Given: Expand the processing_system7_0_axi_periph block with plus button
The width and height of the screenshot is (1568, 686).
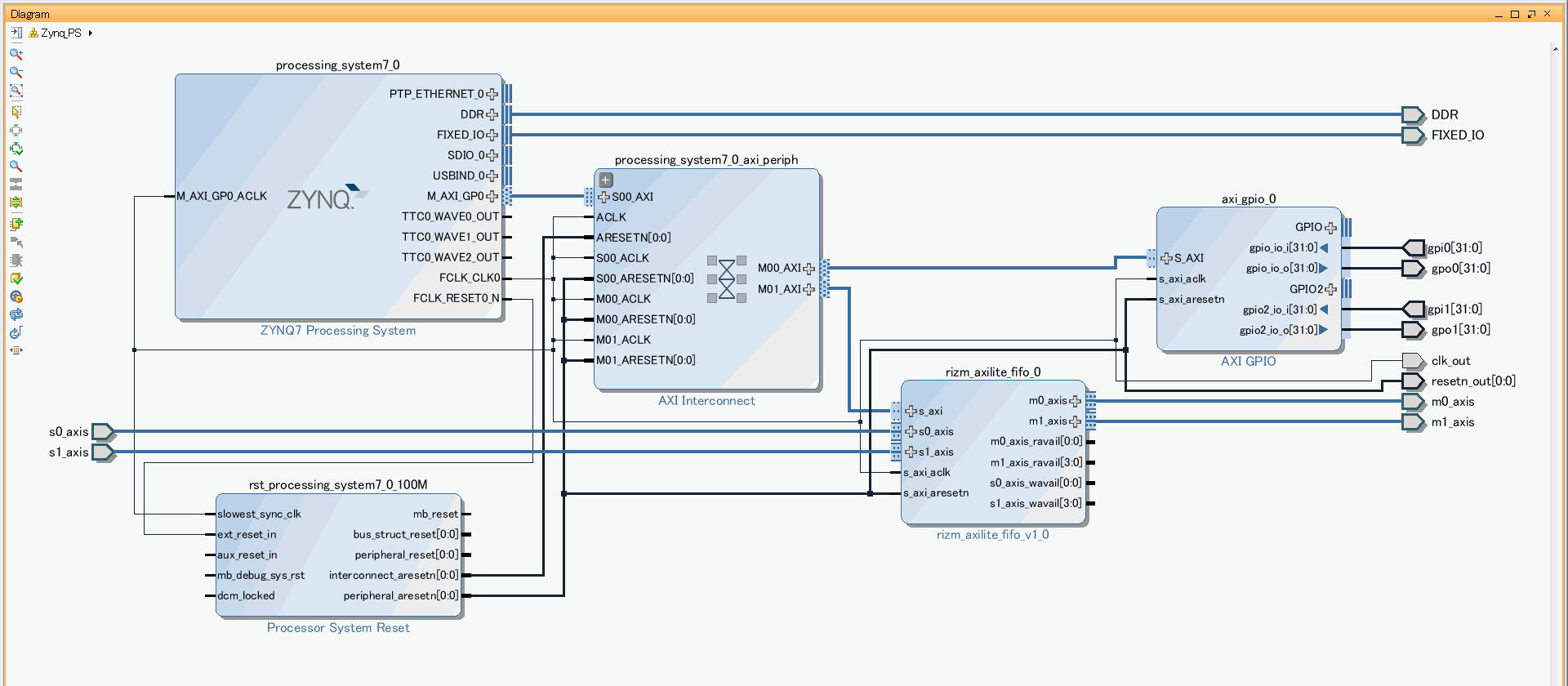Looking at the screenshot, I should point(606,180).
